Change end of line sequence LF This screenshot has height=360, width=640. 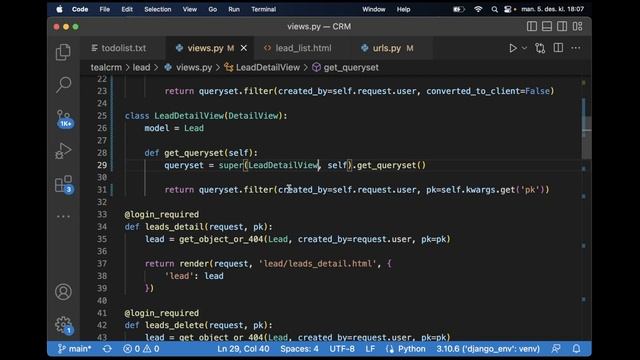click(370, 349)
